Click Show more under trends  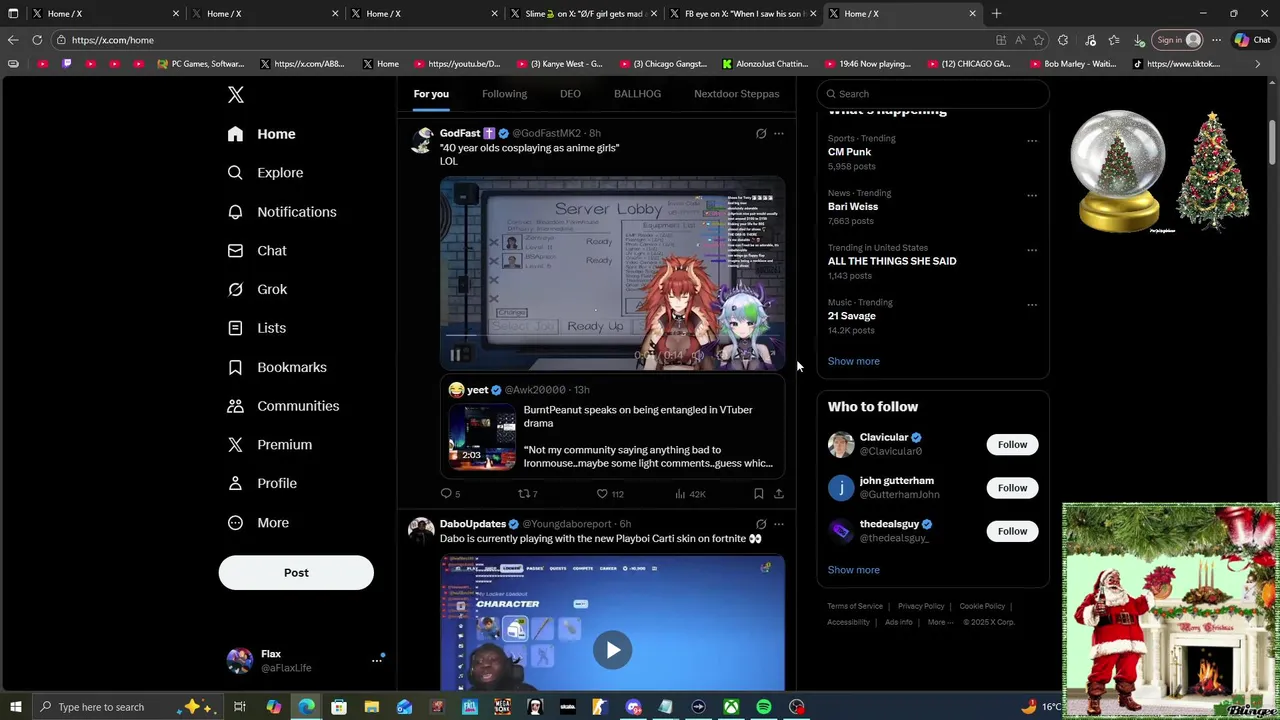[x=853, y=361]
